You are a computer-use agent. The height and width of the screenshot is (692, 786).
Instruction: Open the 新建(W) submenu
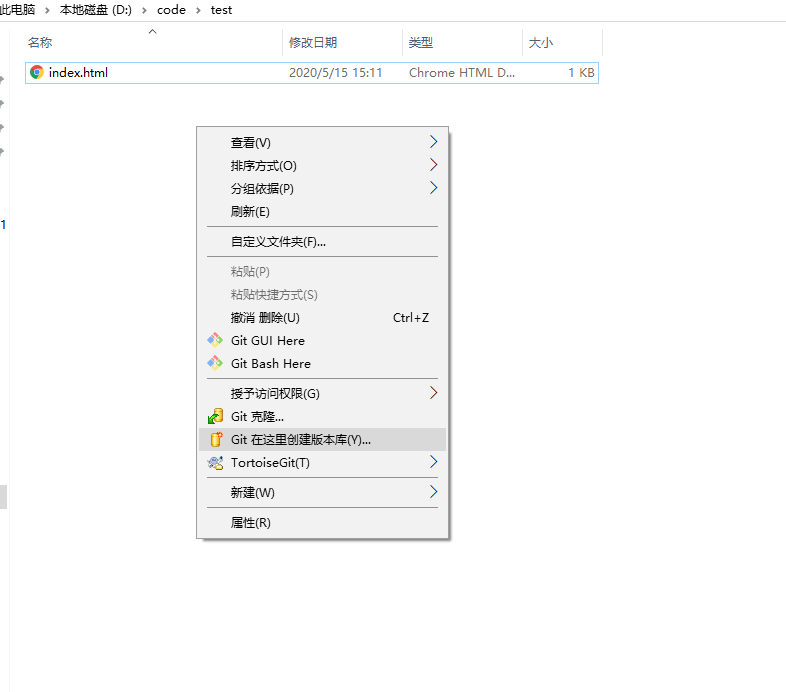(322, 492)
